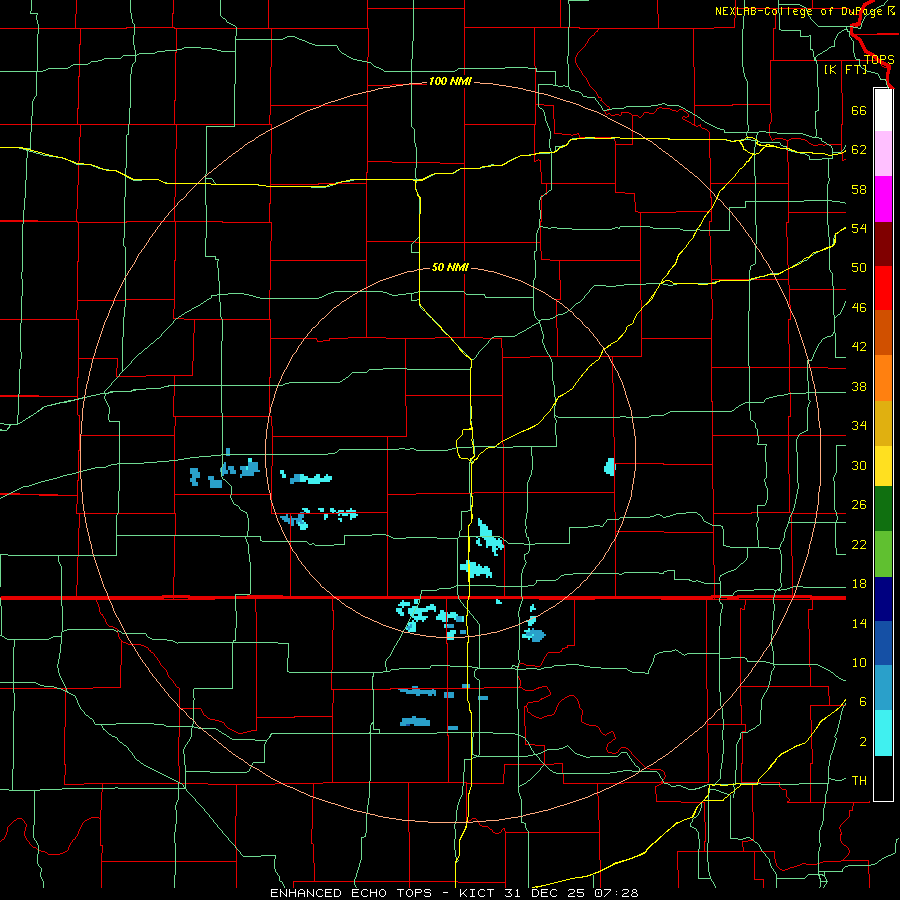Screen dimensions: 900x900
Task: Select the dark maroon legend swatch
Action: tap(883, 243)
